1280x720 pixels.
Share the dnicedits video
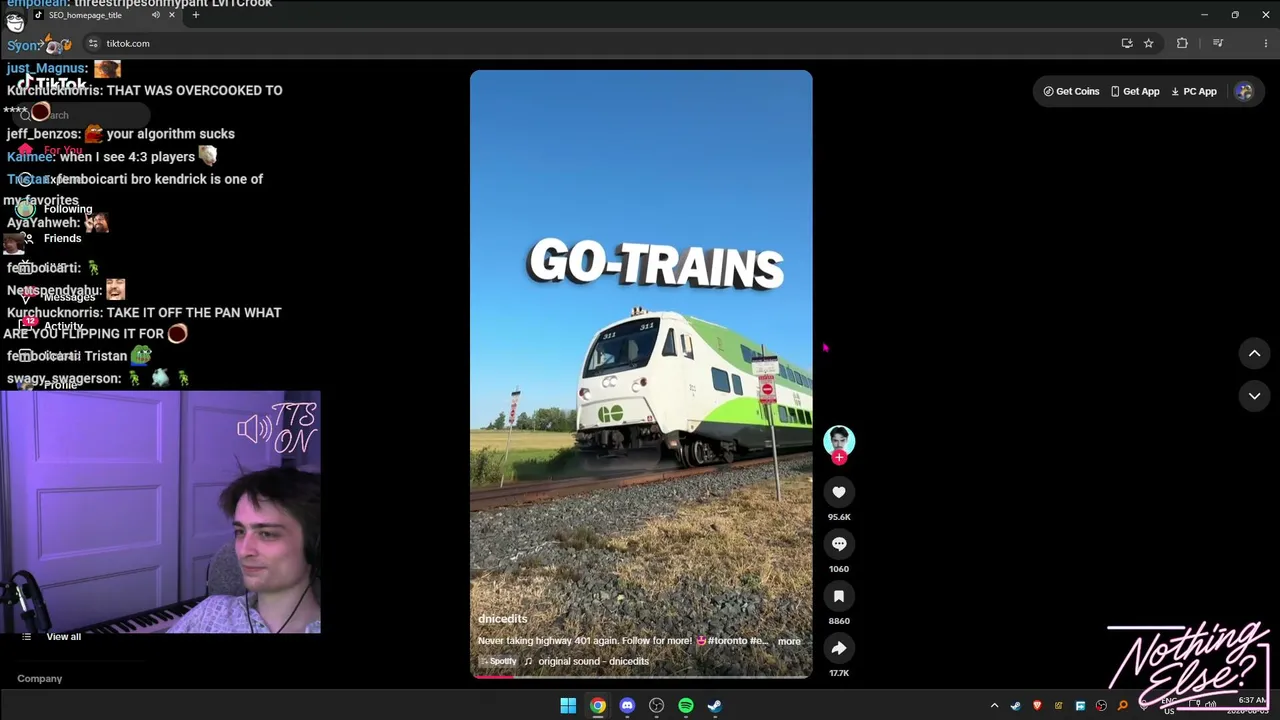click(x=839, y=648)
